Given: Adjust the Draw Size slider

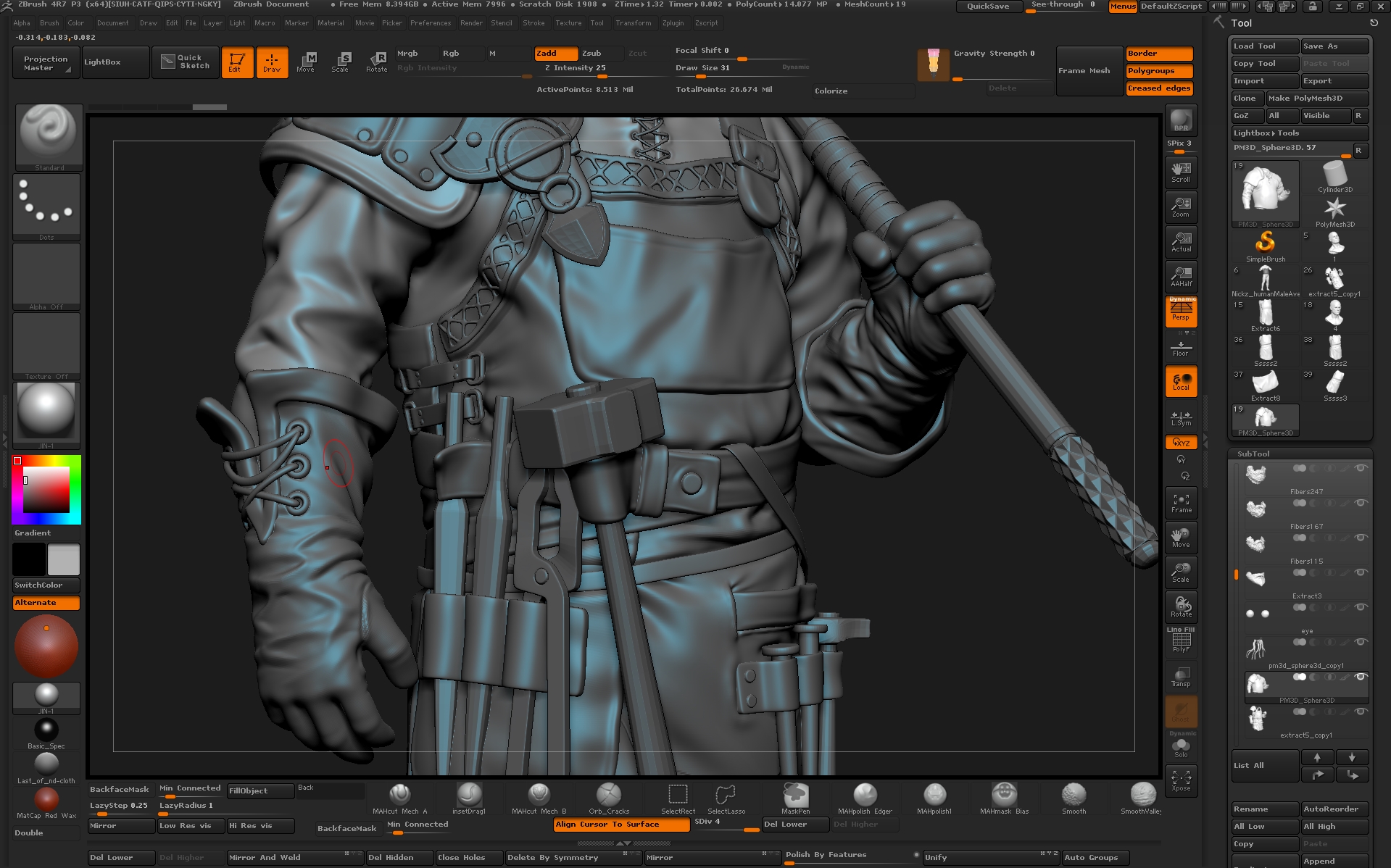Looking at the screenshot, I should [x=741, y=71].
